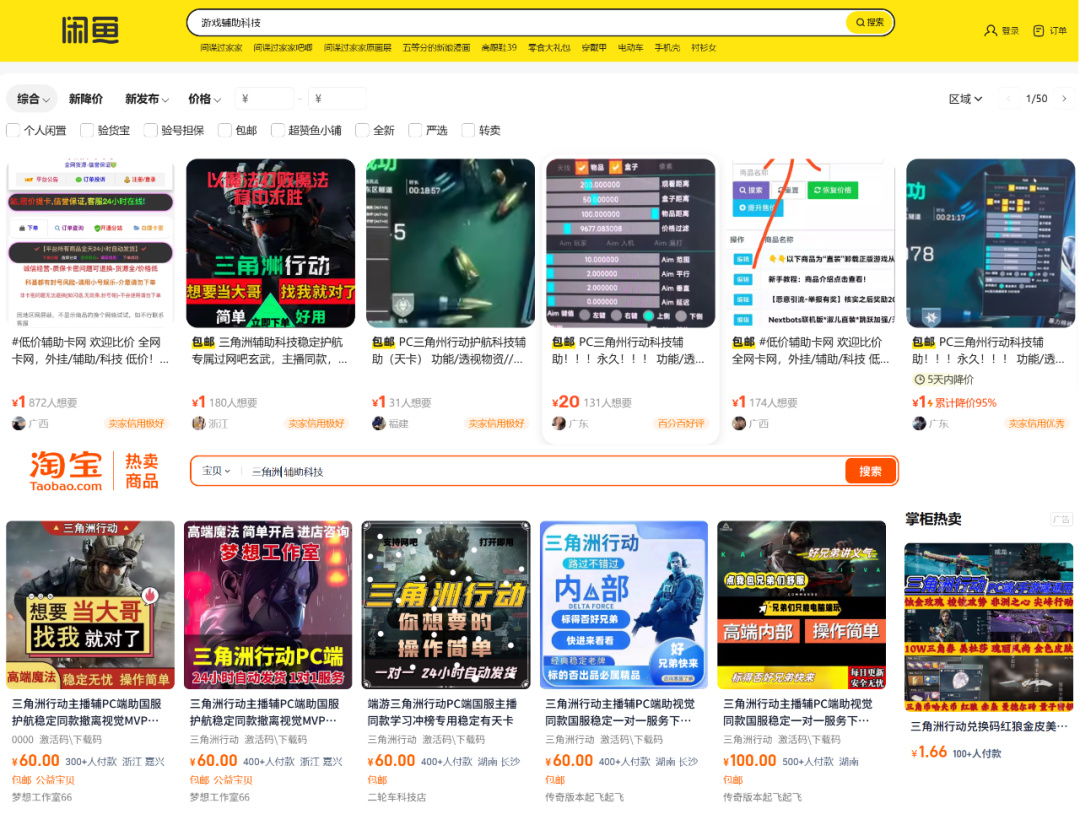
Task: Click seller avatar next to 福建
Action: pos(379,424)
